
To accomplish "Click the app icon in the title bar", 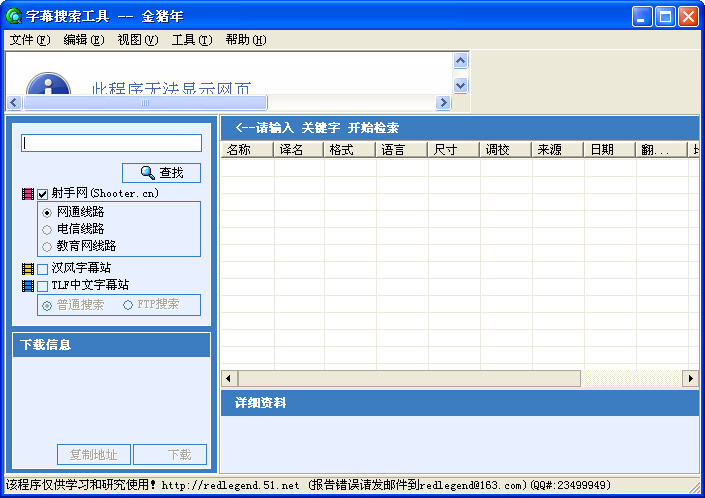I will (x=14, y=16).
